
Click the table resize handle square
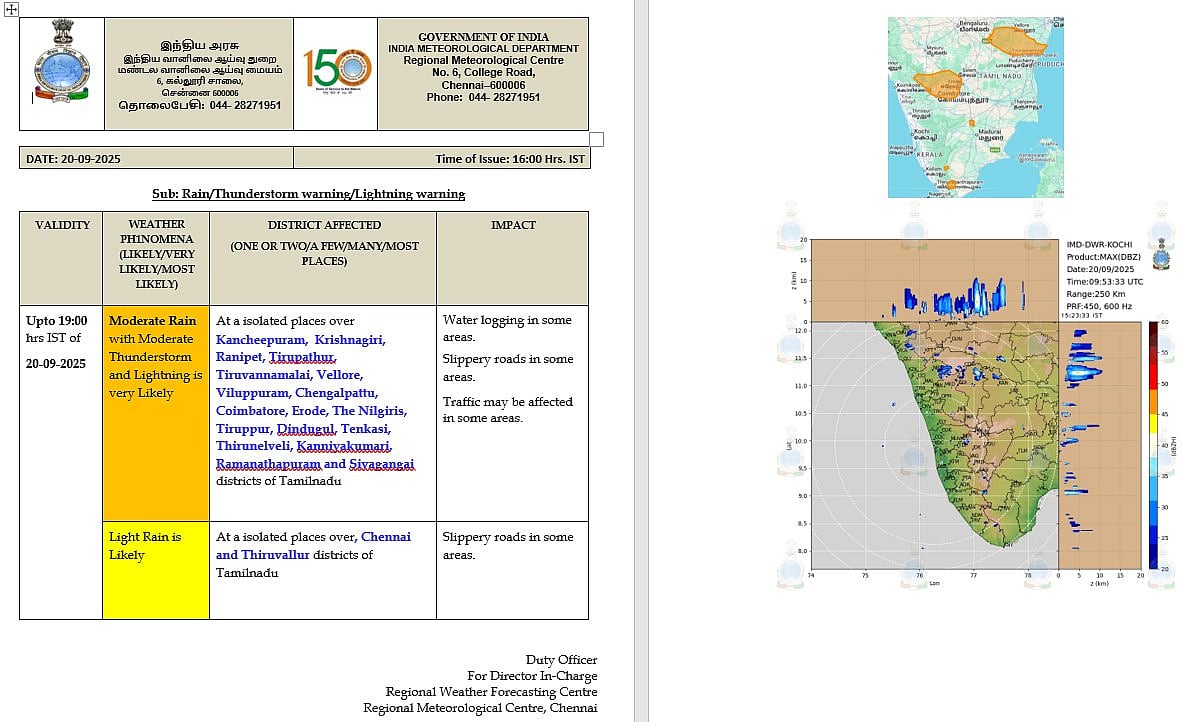(596, 139)
